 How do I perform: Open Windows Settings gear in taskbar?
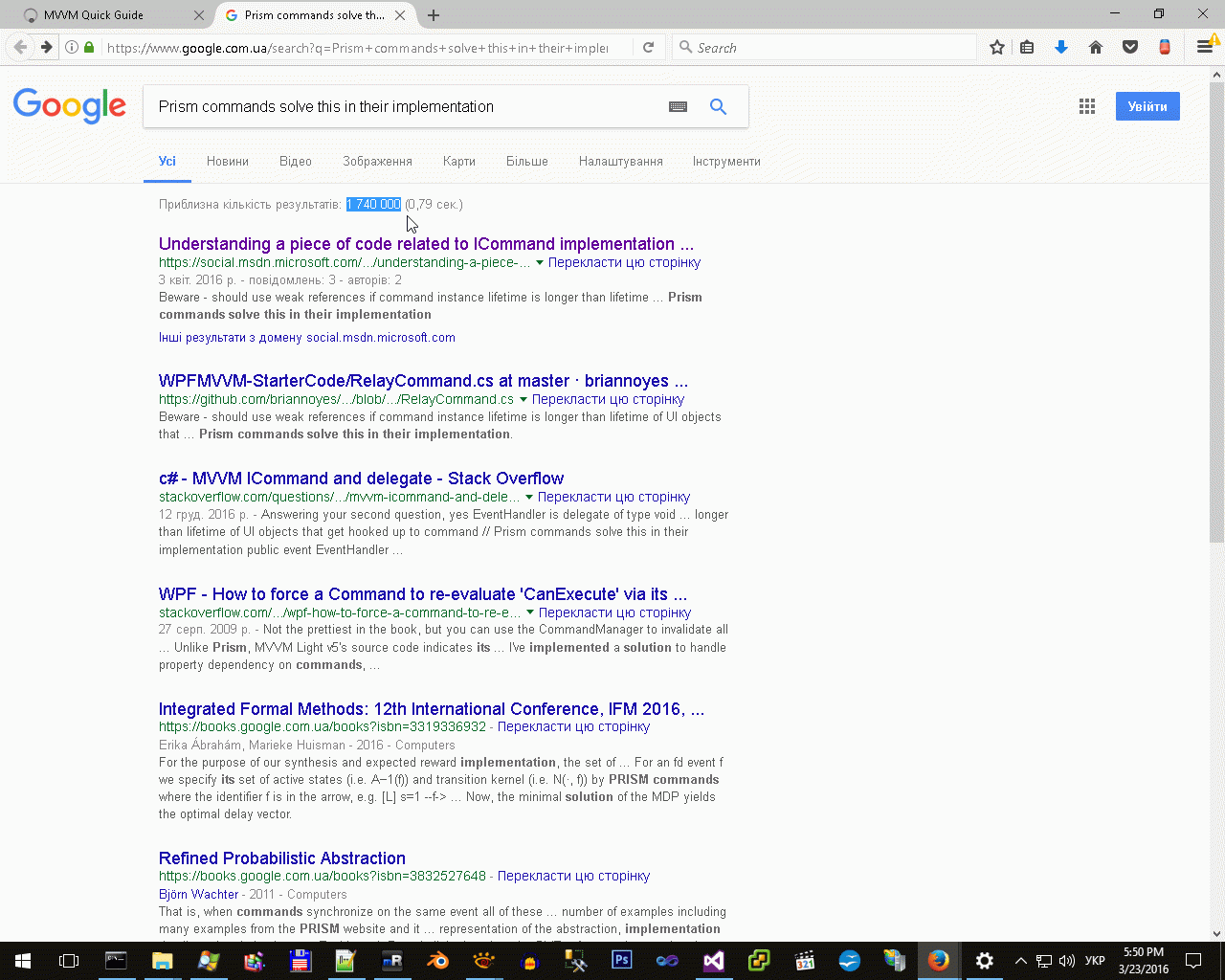pyautogui.click(x=984, y=961)
